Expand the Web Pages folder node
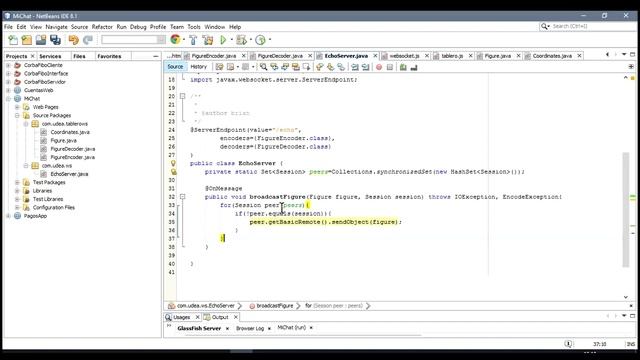Screen dimensions: 640x360 17,107
